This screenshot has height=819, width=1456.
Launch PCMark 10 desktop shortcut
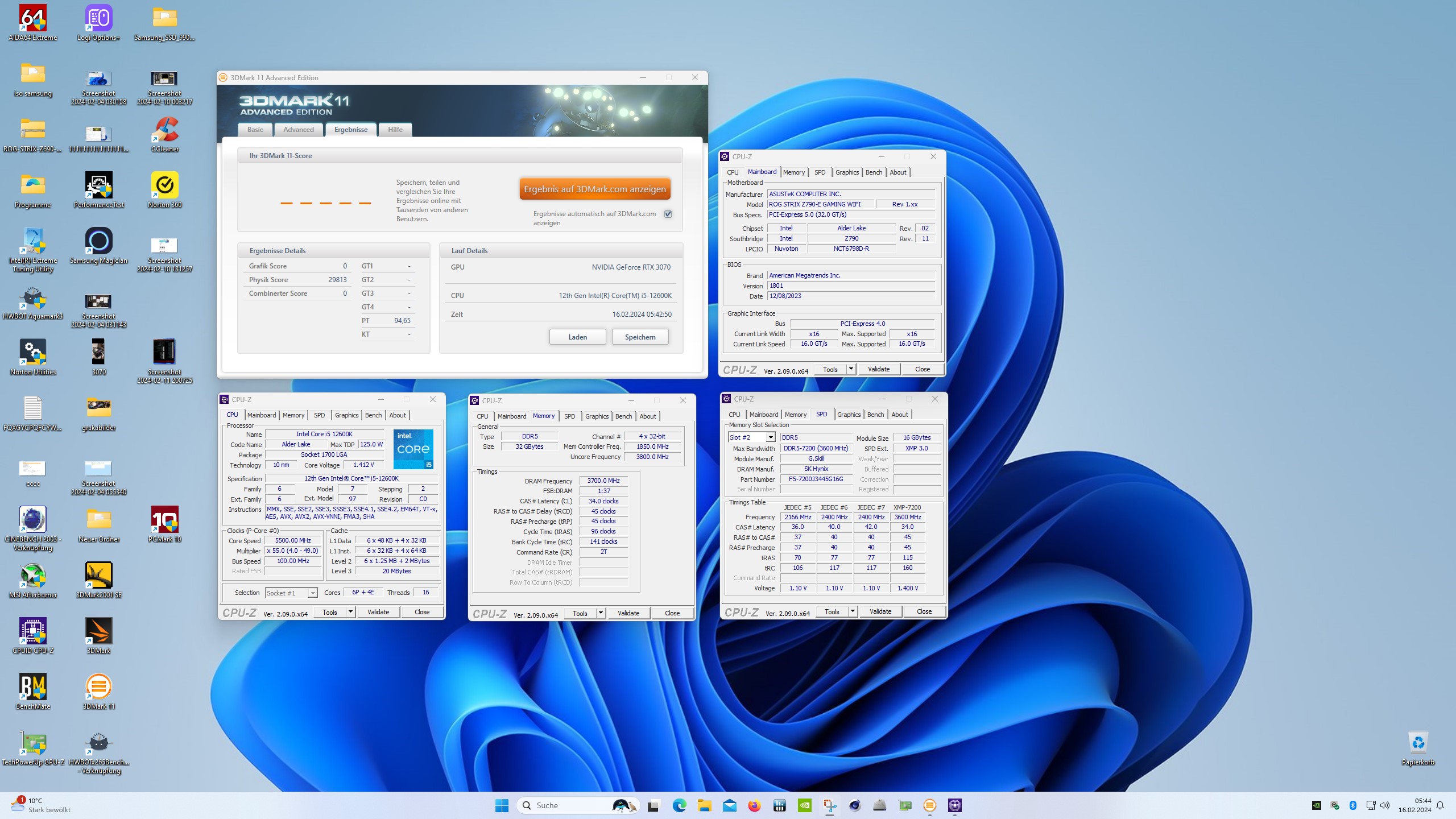(165, 525)
